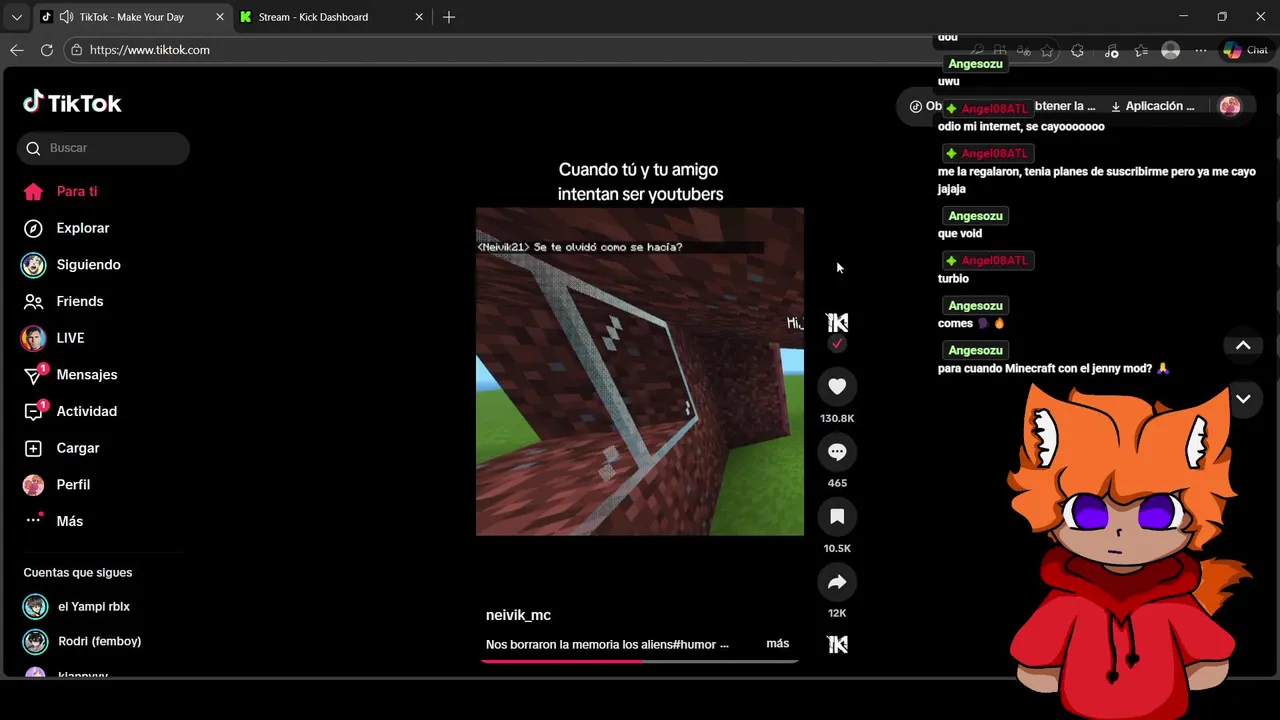The height and width of the screenshot is (720, 1280).
Task: Open Rodri (femboy) followed account
Action: pos(99,641)
